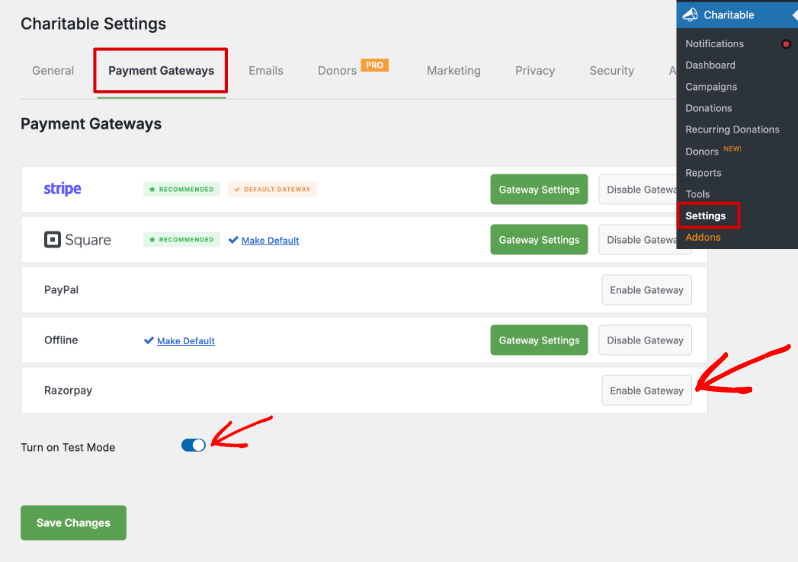
Task: Open Notifications in Charitable menu
Action: tap(714, 44)
